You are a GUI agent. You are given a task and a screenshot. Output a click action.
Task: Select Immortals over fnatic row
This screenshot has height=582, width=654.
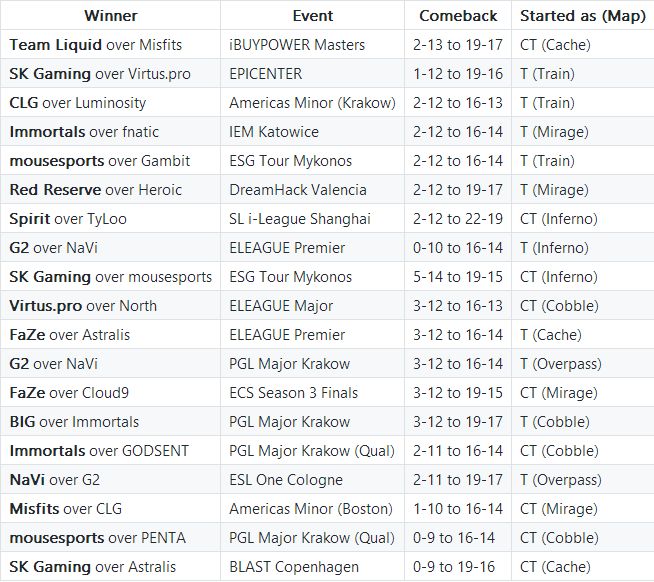[x=84, y=132]
